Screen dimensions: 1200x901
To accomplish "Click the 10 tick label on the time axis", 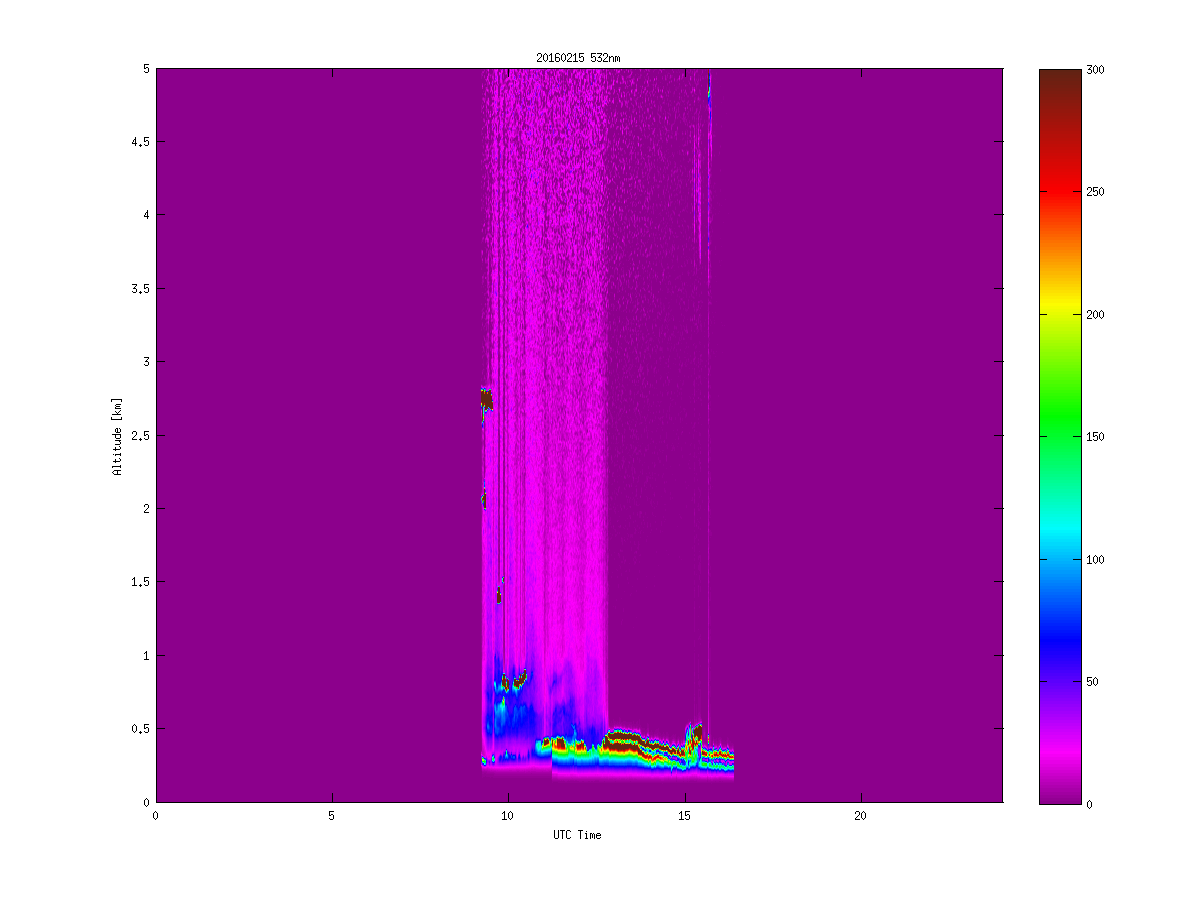I will pos(508,816).
